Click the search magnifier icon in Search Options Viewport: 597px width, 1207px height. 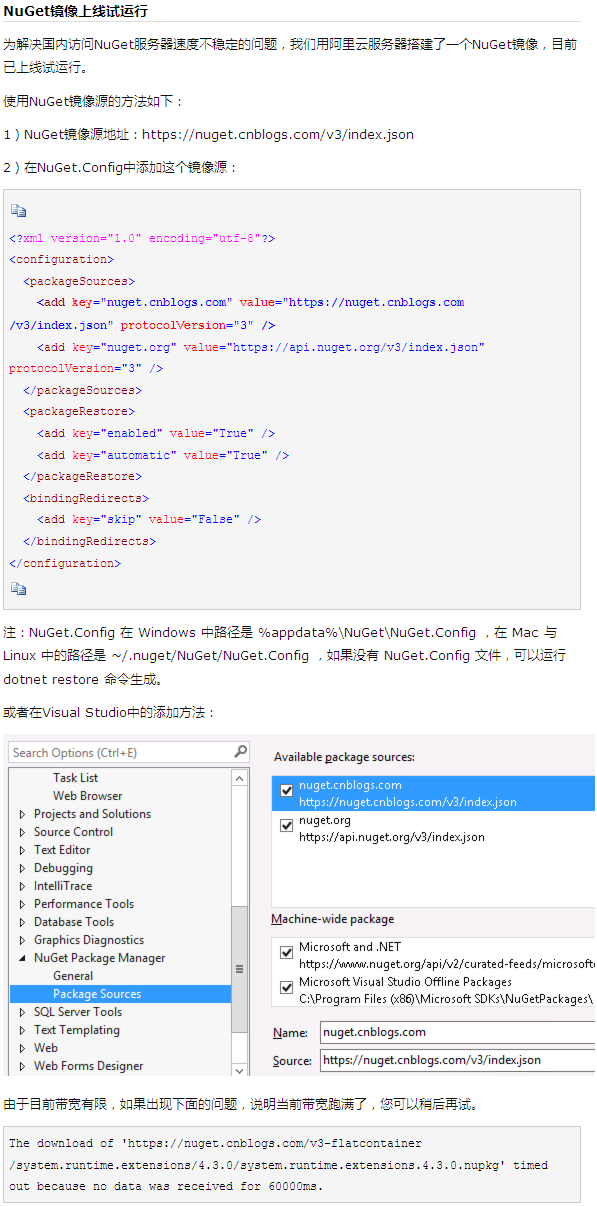click(x=240, y=751)
